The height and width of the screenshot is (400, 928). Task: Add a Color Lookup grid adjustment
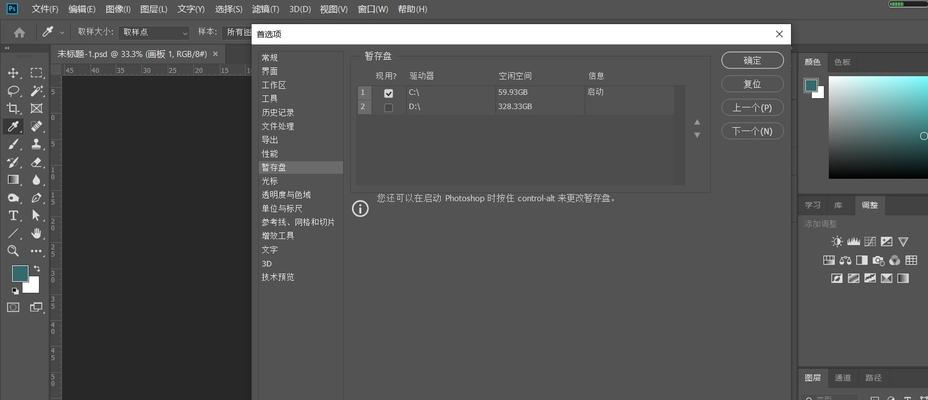point(911,260)
